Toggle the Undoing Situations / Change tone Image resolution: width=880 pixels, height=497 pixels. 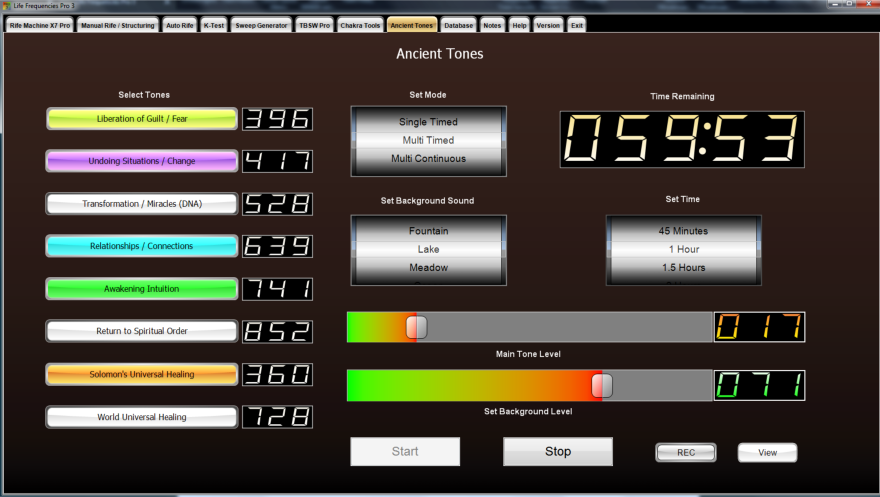(x=142, y=161)
